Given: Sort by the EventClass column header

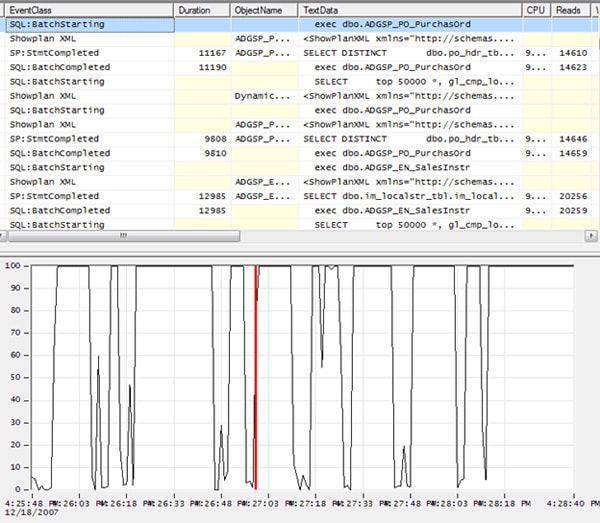Looking at the screenshot, I should tap(89, 10).
